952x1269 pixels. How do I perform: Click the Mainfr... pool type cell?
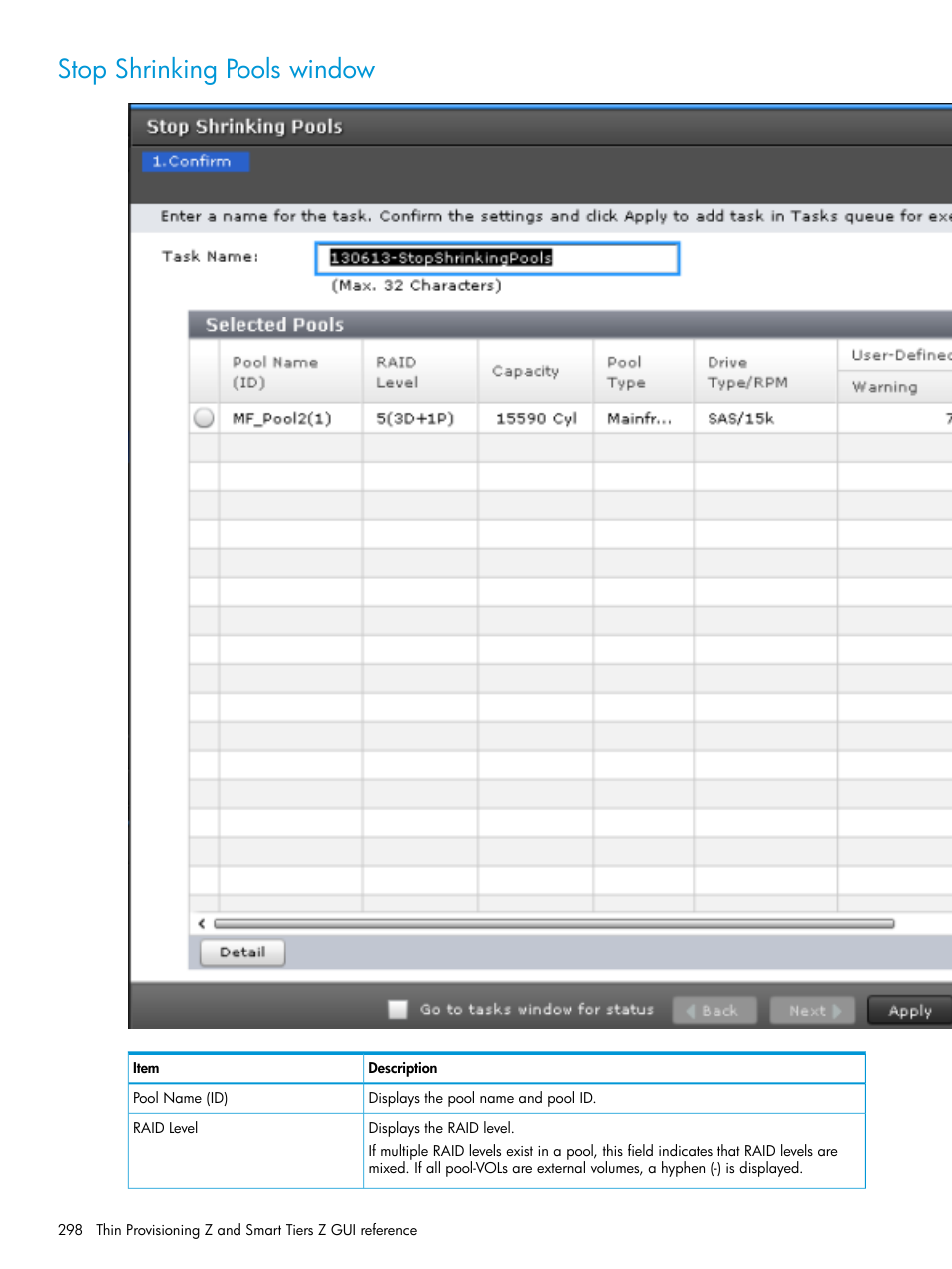pos(643,419)
